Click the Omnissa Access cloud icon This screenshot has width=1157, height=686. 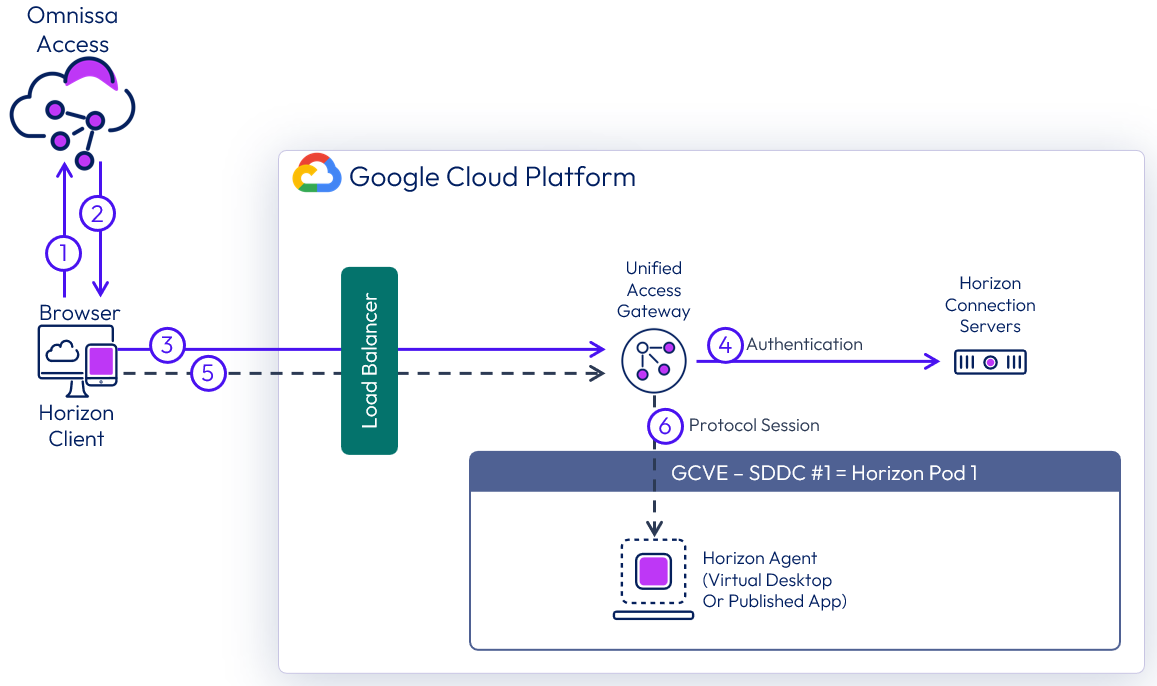(x=73, y=112)
